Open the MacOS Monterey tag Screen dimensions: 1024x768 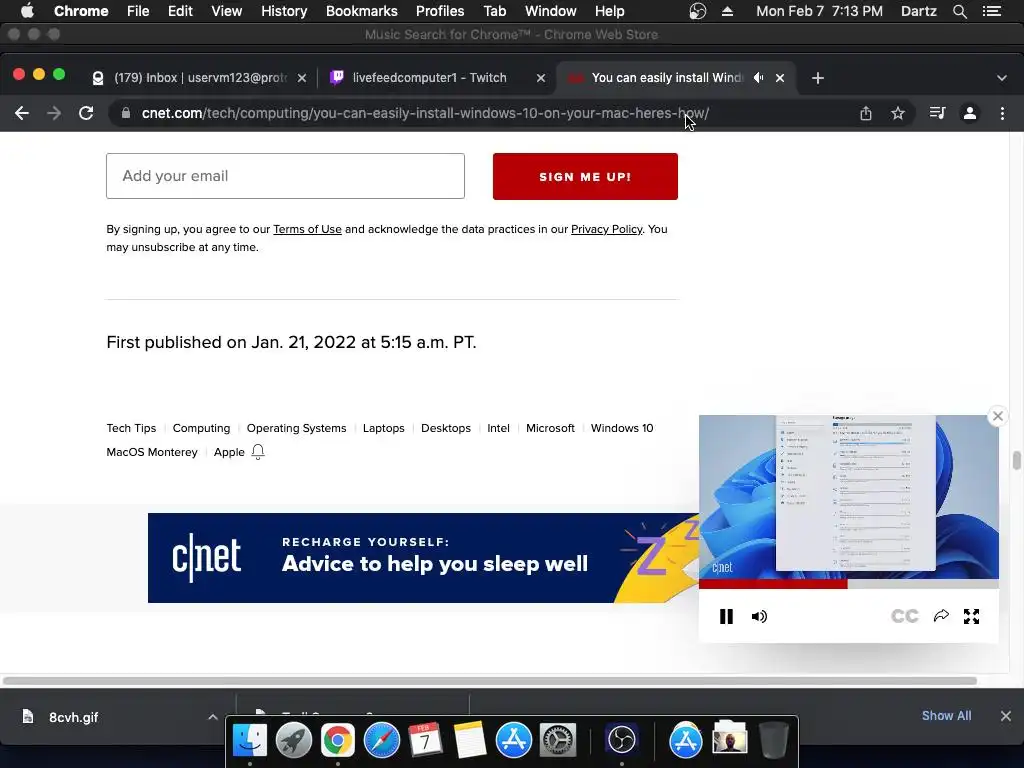click(x=152, y=453)
